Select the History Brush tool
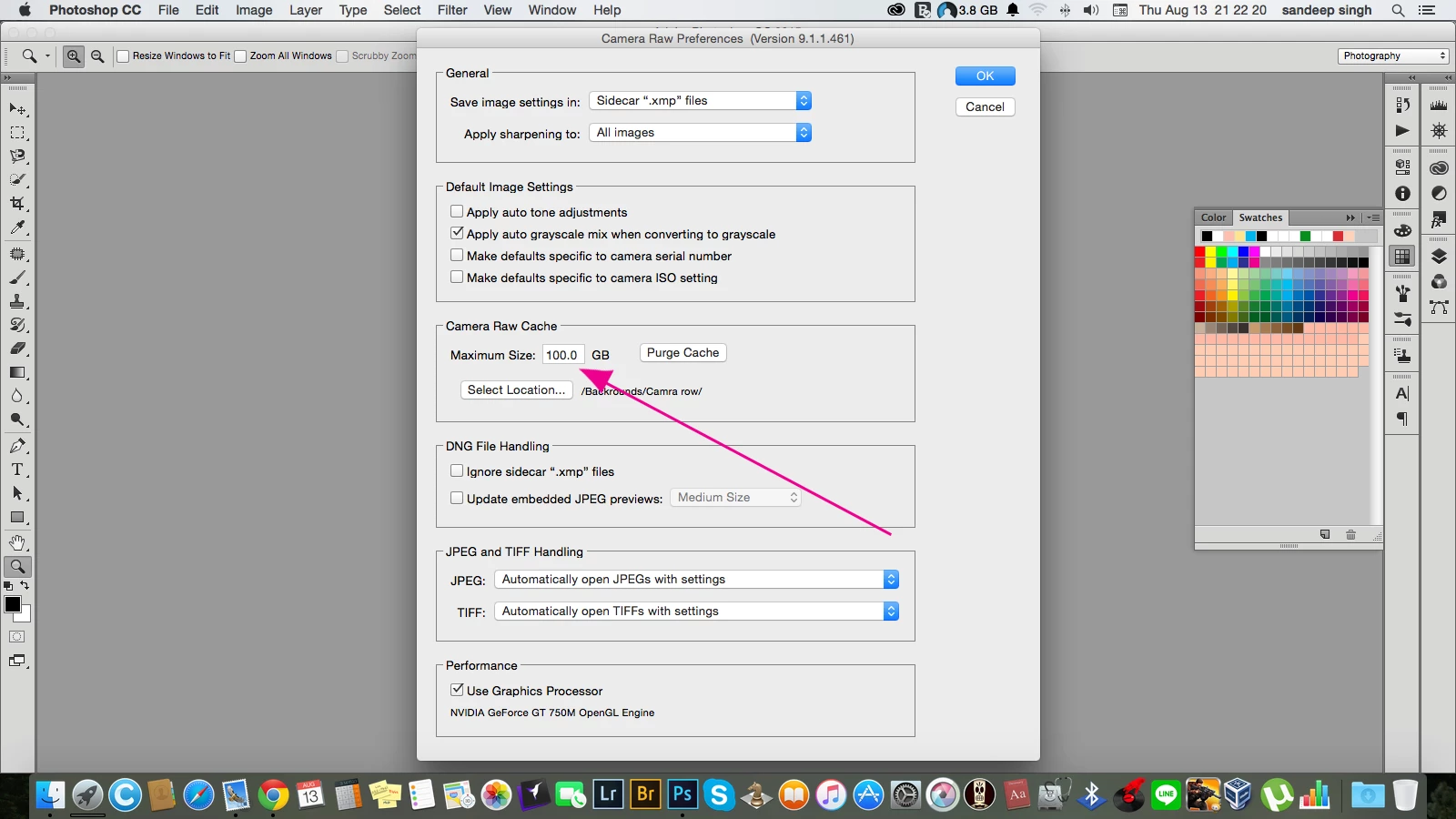The image size is (1456, 819). point(17,325)
